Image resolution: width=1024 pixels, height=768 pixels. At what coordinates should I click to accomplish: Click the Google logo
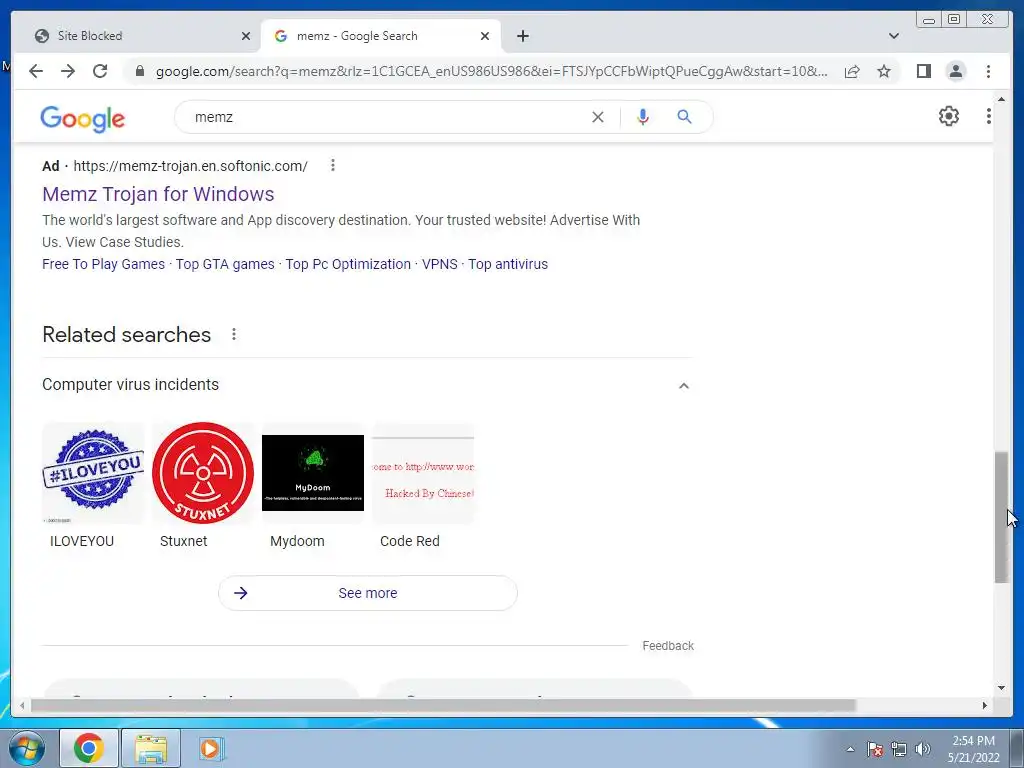pyautogui.click(x=82, y=118)
